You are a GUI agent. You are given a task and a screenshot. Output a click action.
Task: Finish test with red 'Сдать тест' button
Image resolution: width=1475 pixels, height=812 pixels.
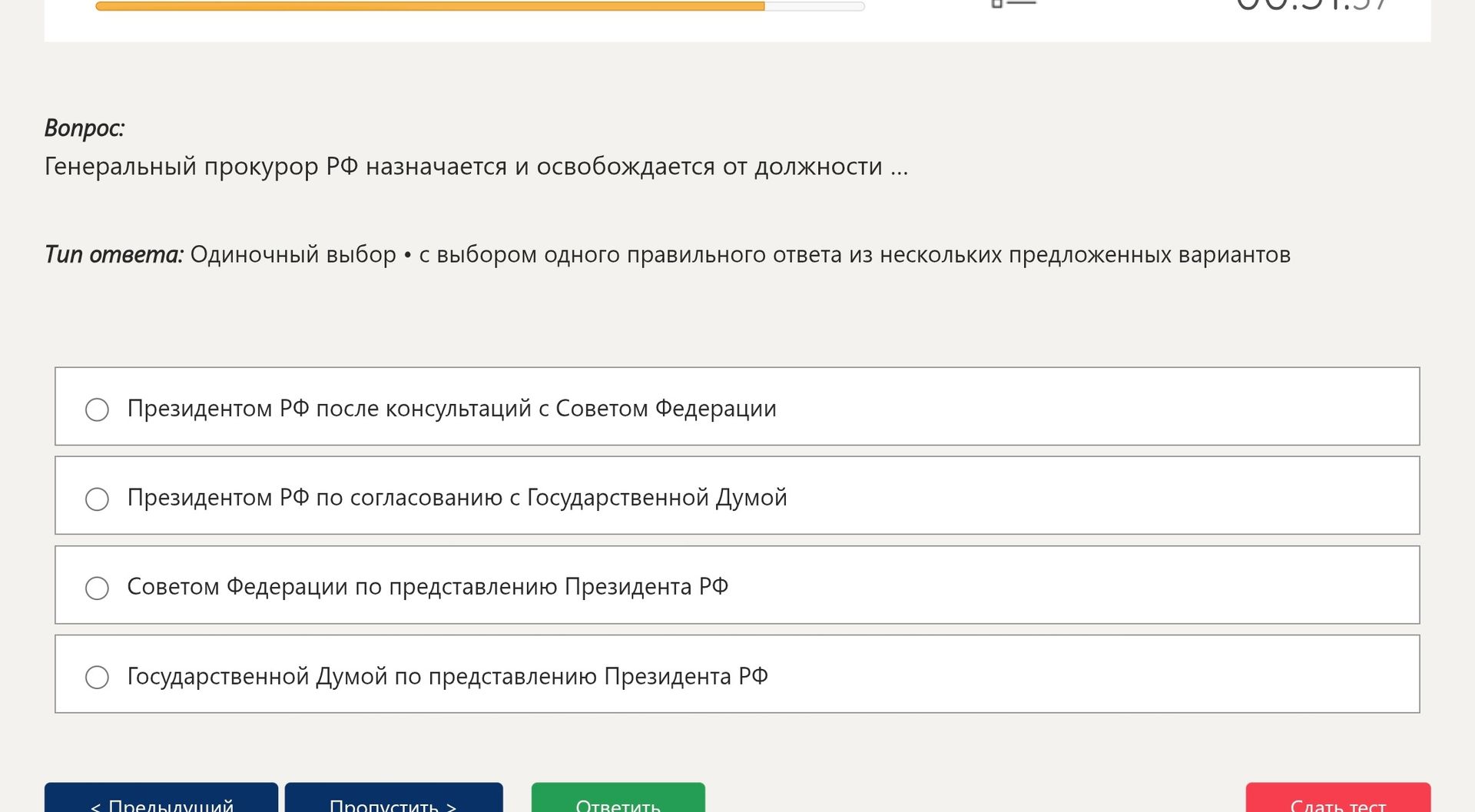[x=1338, y=797]
